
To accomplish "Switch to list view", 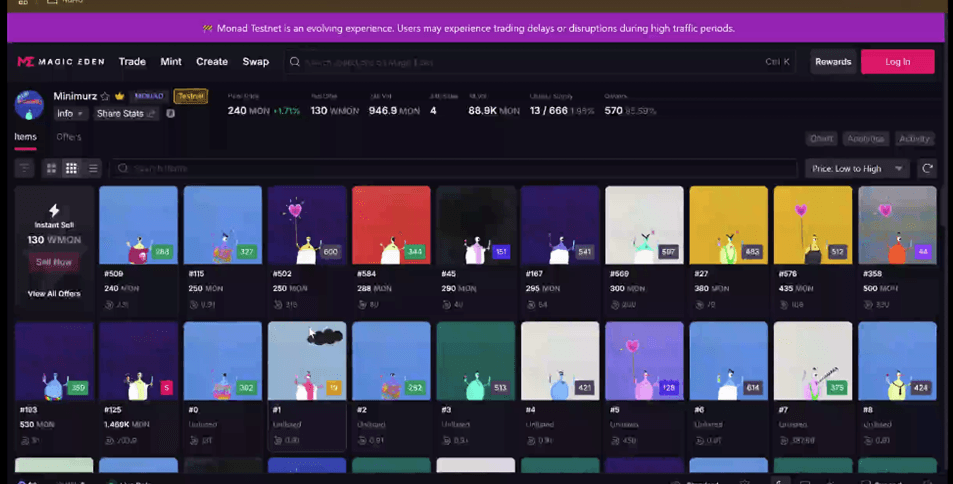I will point(93,168).
